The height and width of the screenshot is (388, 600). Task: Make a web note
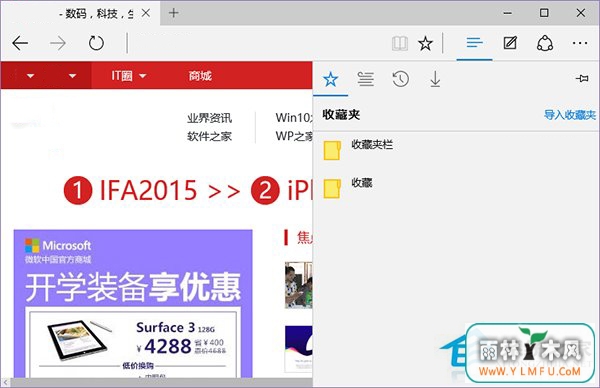(x=510, y=43)
